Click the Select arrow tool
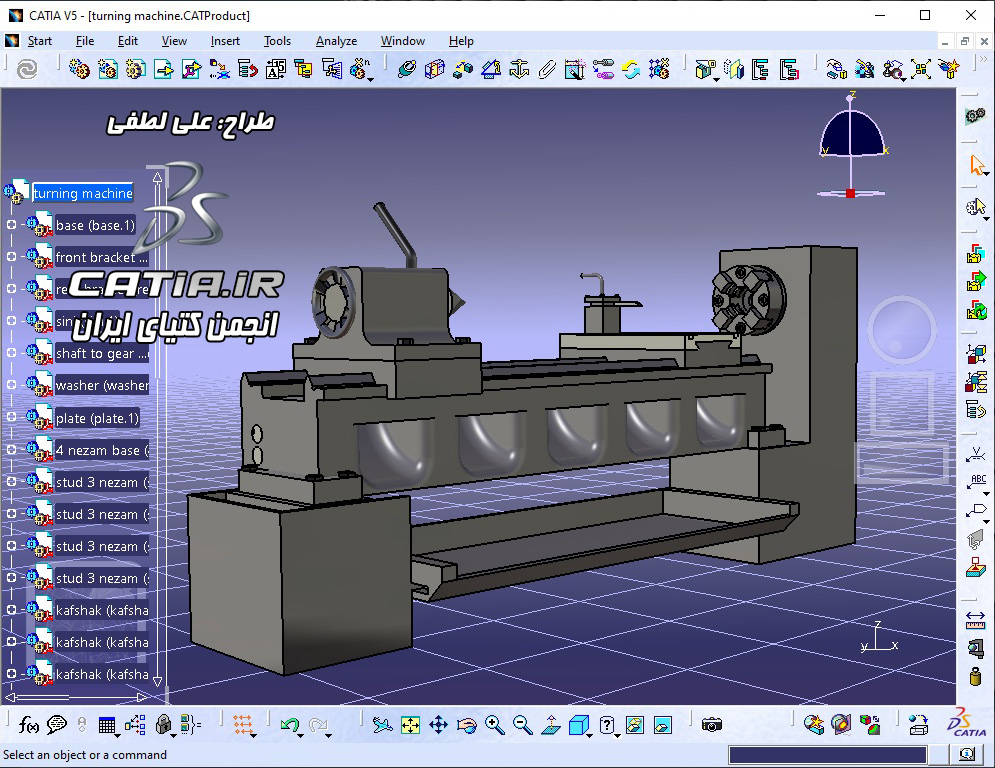This screenshot has width=995, height=768. click(x=976, y=165)
